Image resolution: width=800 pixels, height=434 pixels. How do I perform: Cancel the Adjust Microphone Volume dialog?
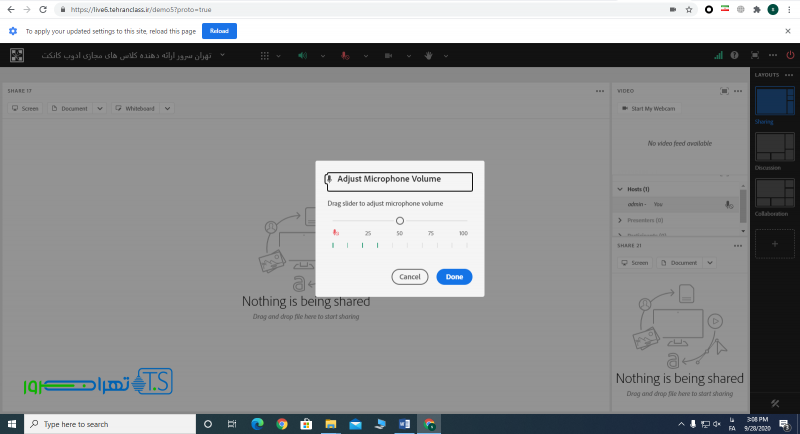pos(409,277)
